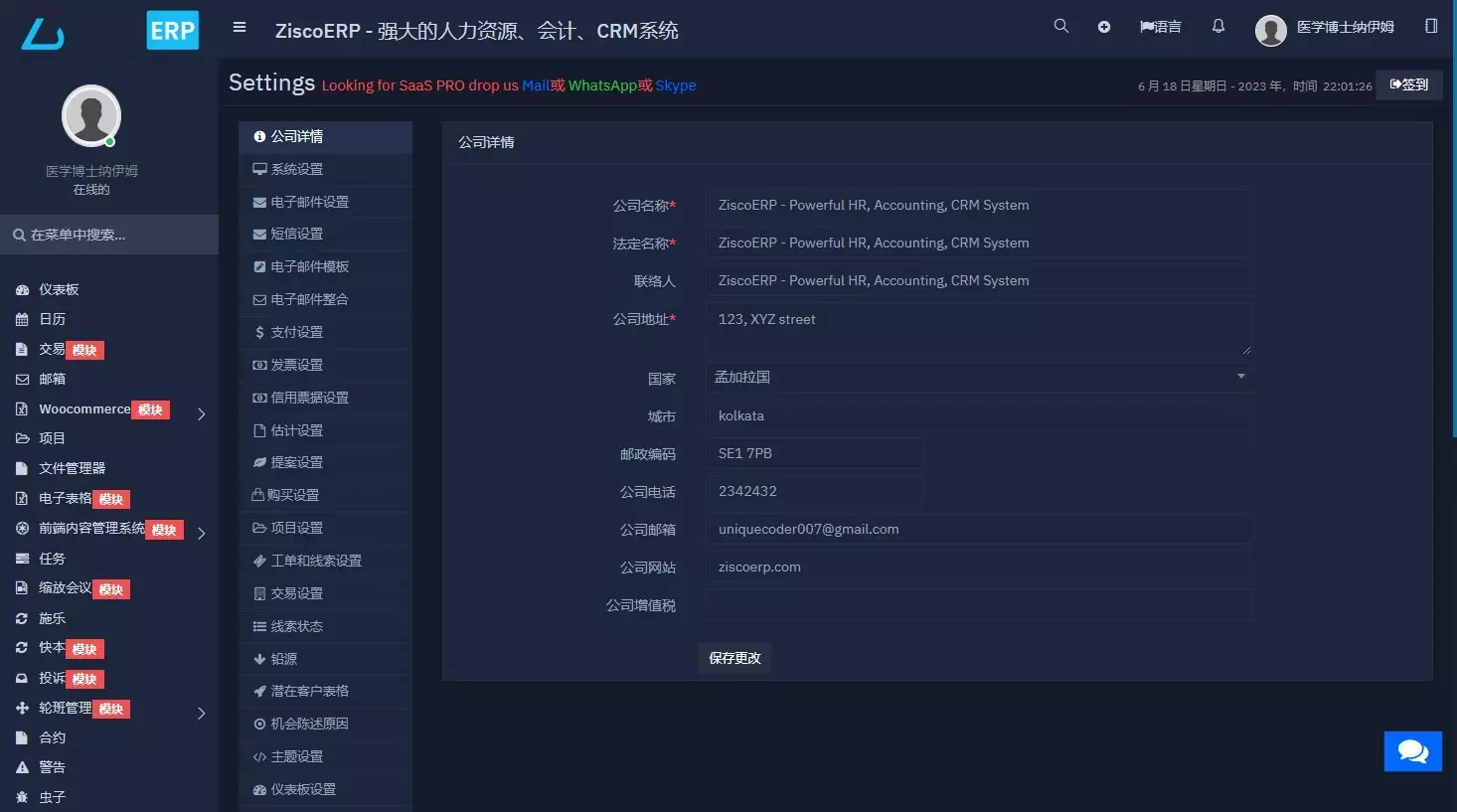
Task: Click the sidebar user avatar image
Action: [91, 115]
